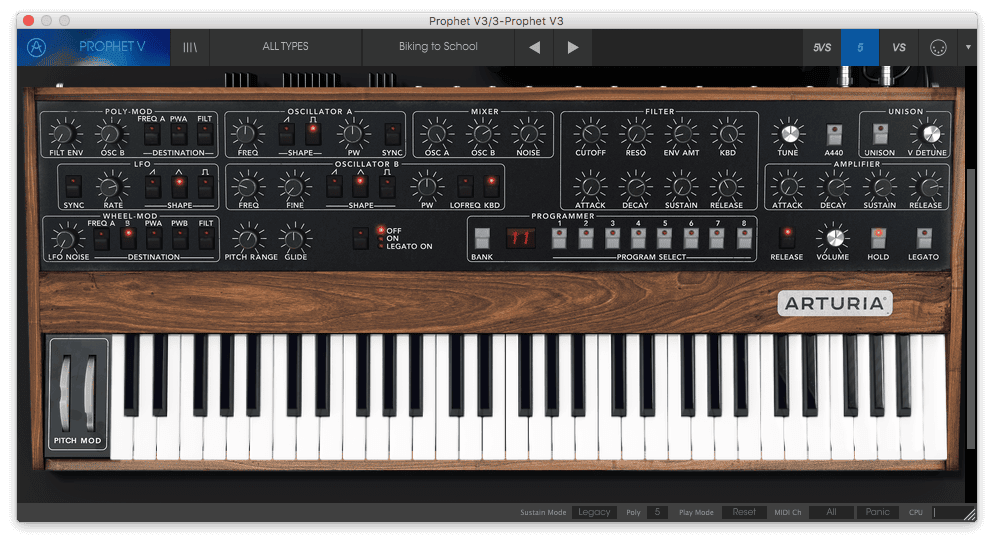This screenshot has height=543, width=994.
Task: Toggle the A440 reference tone switch
Action: (x=834, y=134)
